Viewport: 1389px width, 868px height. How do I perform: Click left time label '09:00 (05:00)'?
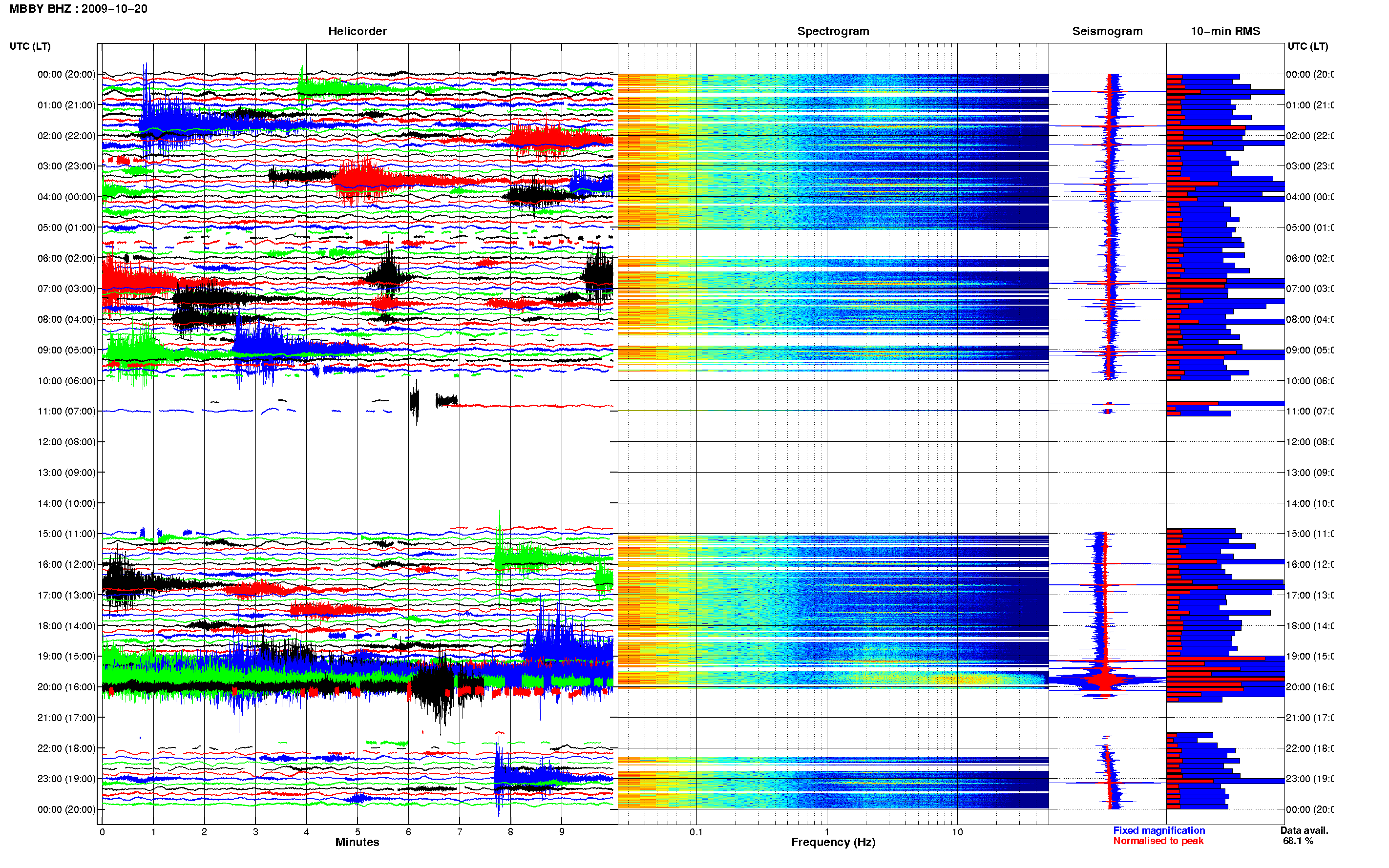[x=66, y=350]
